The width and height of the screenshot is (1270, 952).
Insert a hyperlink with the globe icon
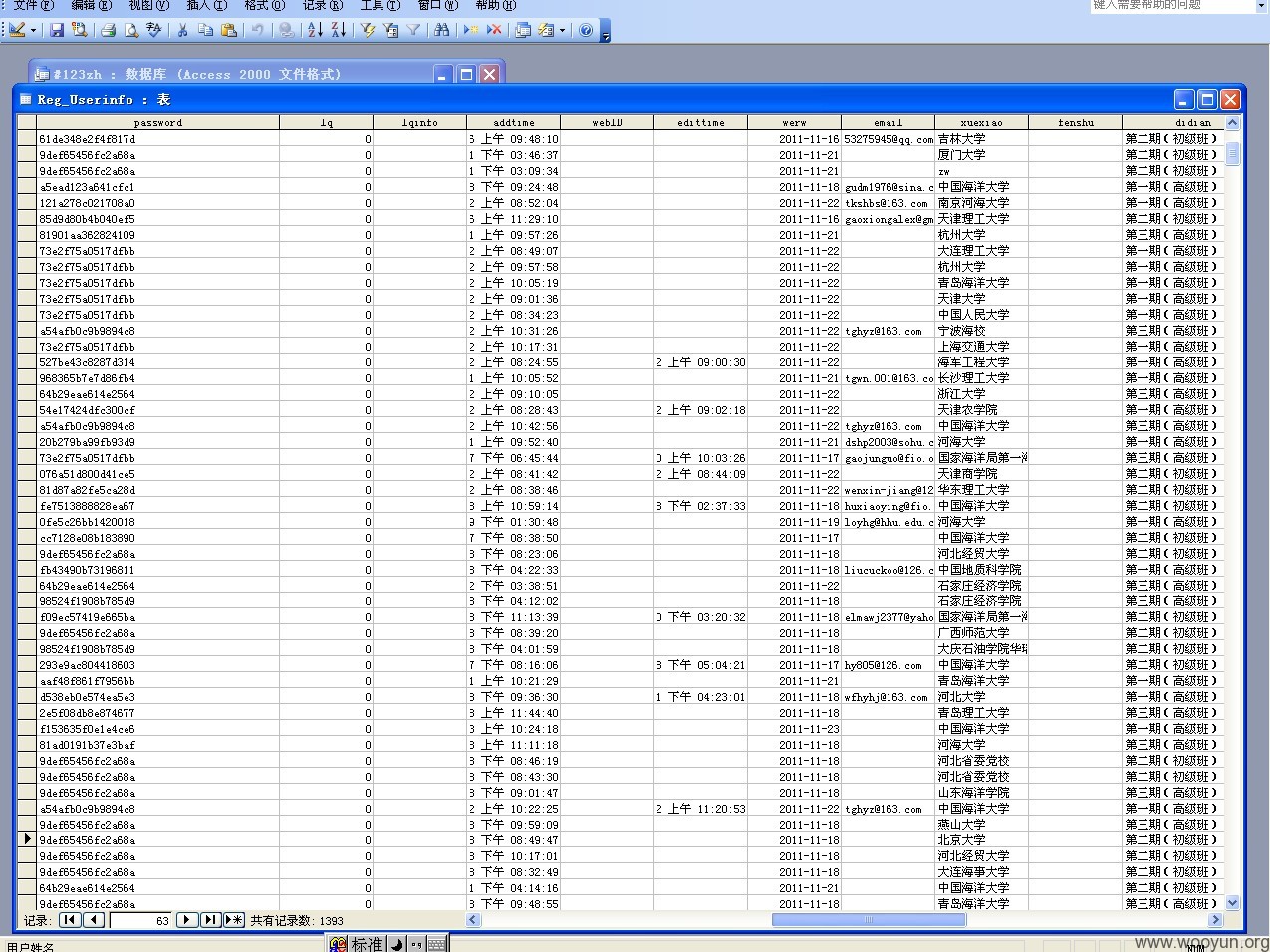(x=286, y=30)
